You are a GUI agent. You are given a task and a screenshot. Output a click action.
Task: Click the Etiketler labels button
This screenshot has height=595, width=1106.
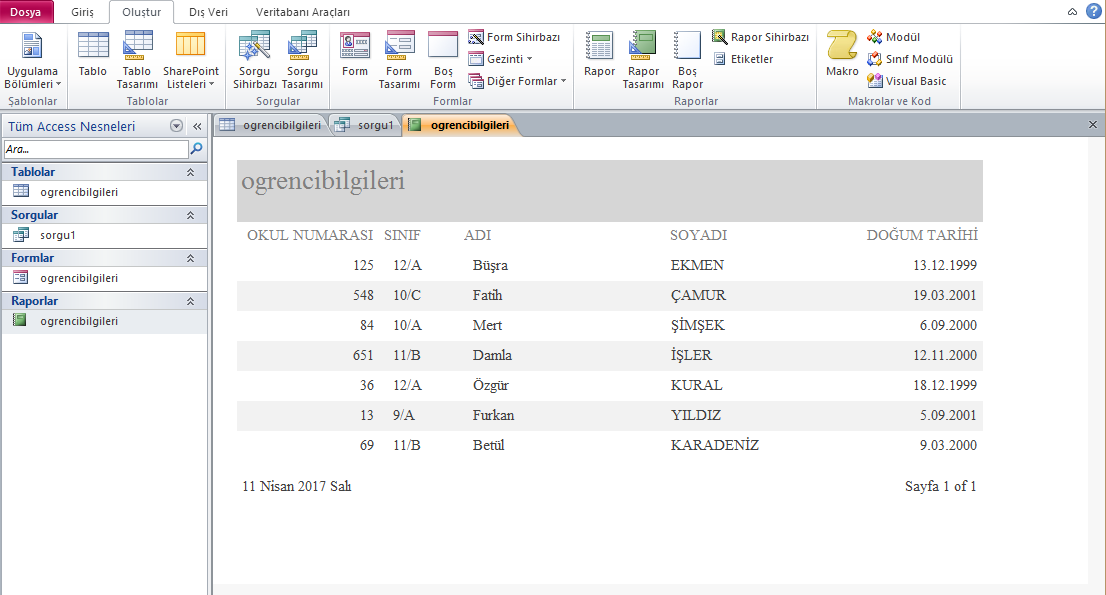click(x=743, y=59)
